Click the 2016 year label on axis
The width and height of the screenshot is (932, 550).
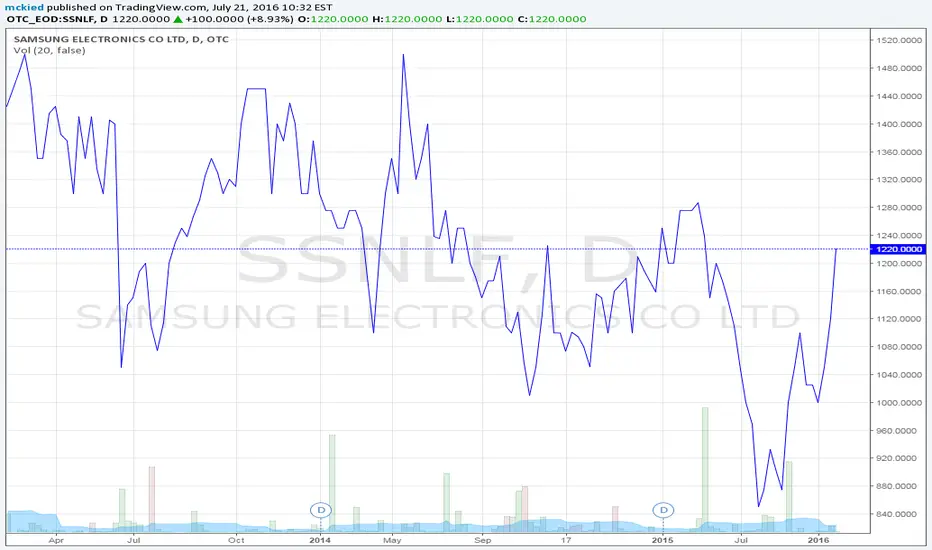(x=818, y=540)
